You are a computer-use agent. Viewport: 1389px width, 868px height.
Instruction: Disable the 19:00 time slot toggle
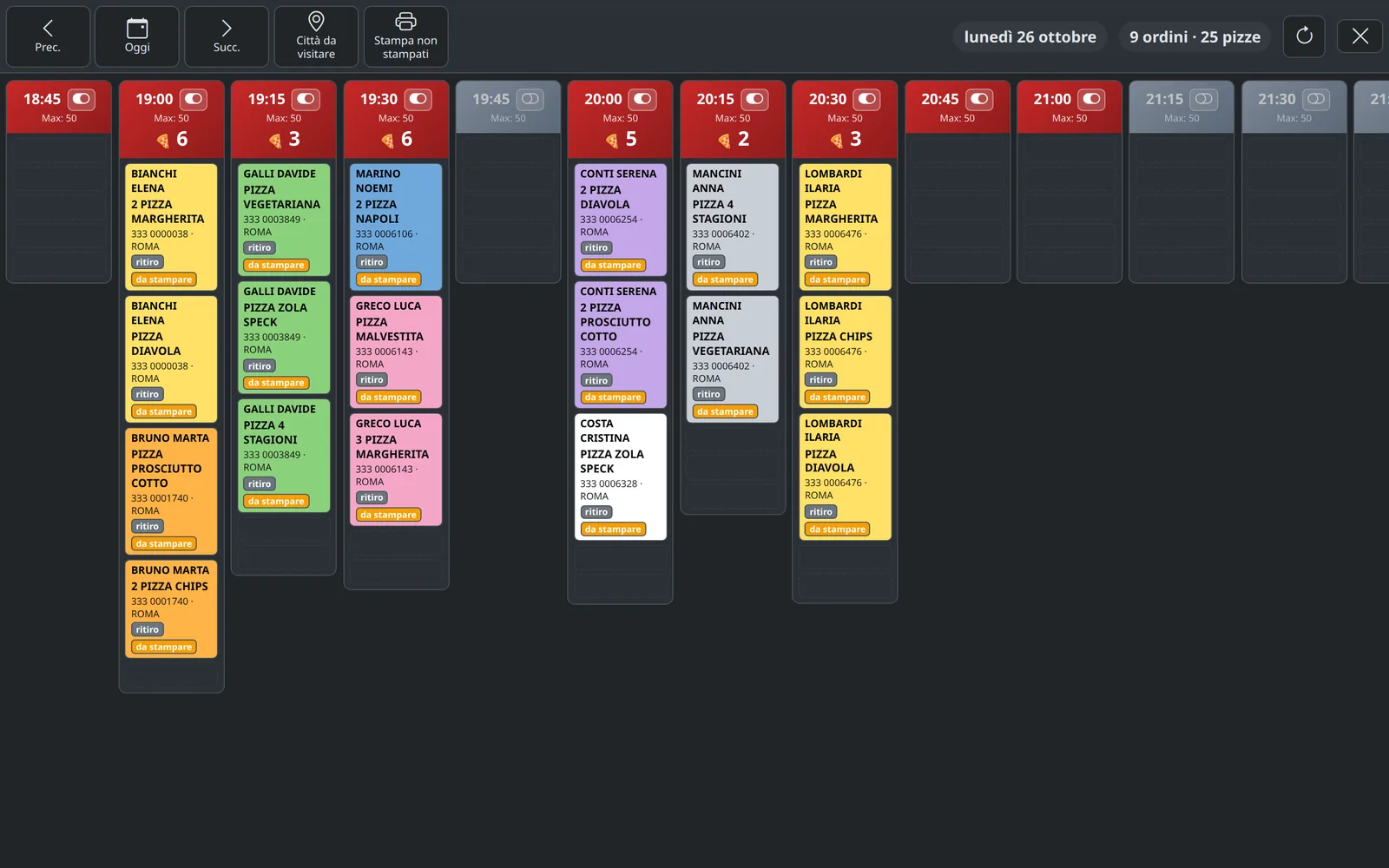click(194, 99)
